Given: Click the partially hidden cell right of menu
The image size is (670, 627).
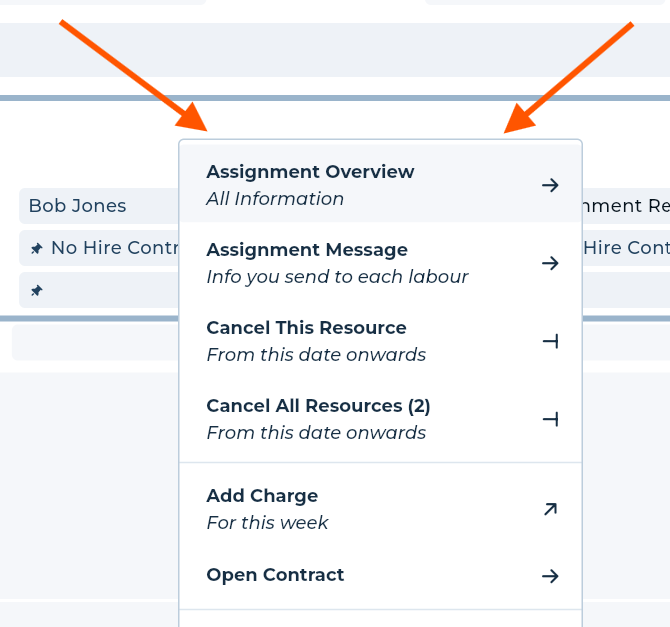Looking at the screenshot, I should 626,206.
